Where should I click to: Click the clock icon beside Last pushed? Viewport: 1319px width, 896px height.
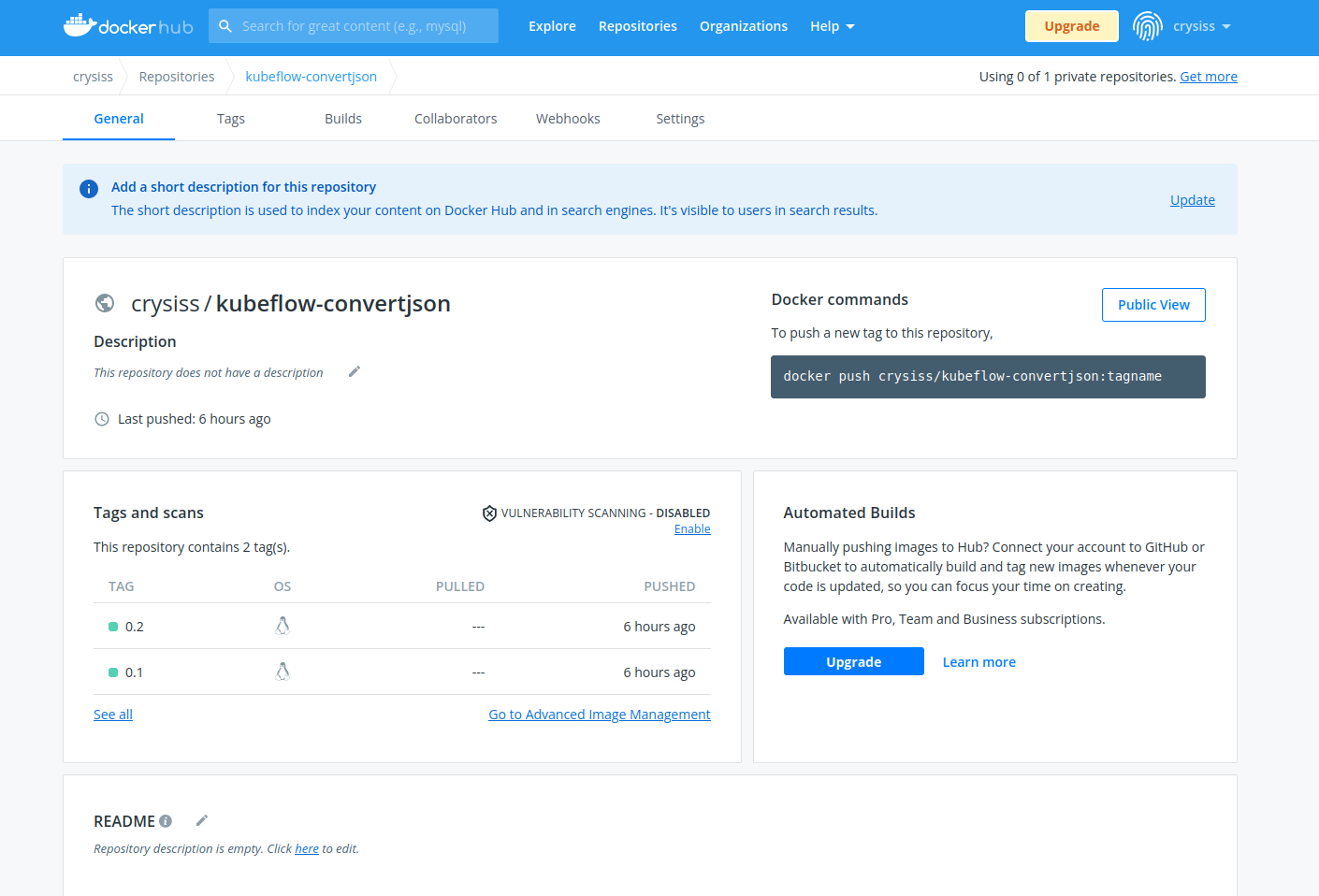point(102,419)
